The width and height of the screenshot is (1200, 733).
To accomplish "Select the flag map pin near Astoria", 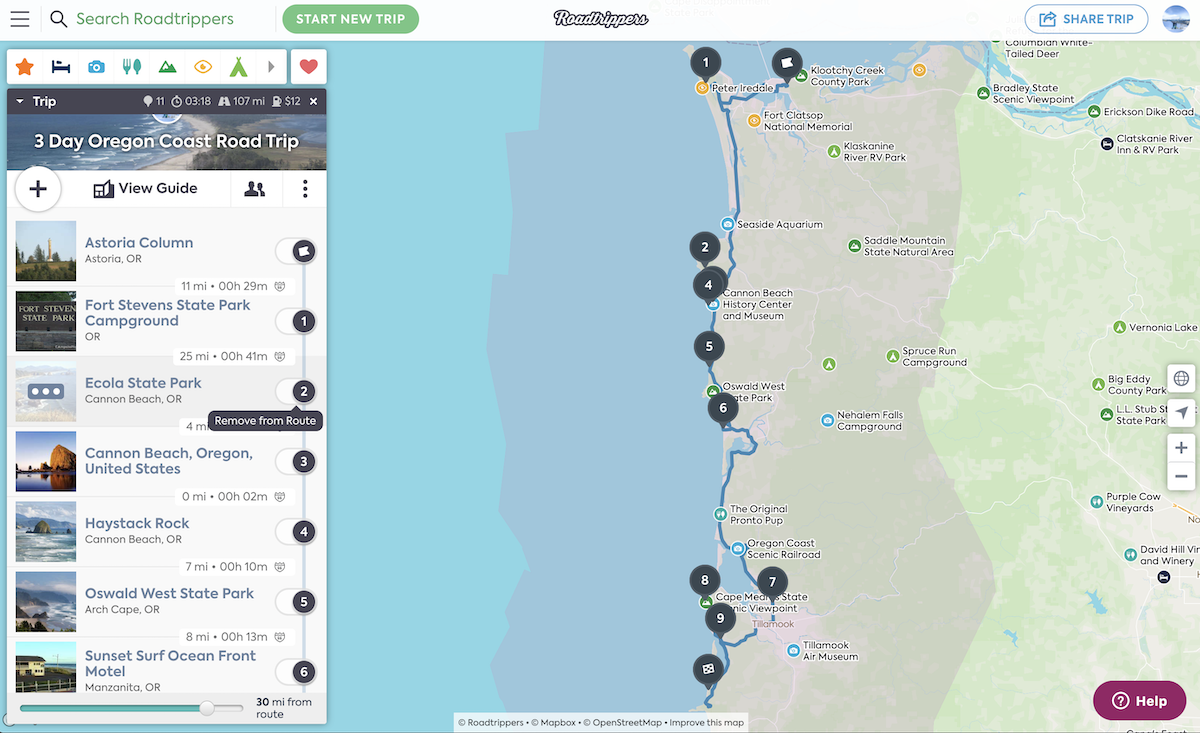I will point(788,63).
